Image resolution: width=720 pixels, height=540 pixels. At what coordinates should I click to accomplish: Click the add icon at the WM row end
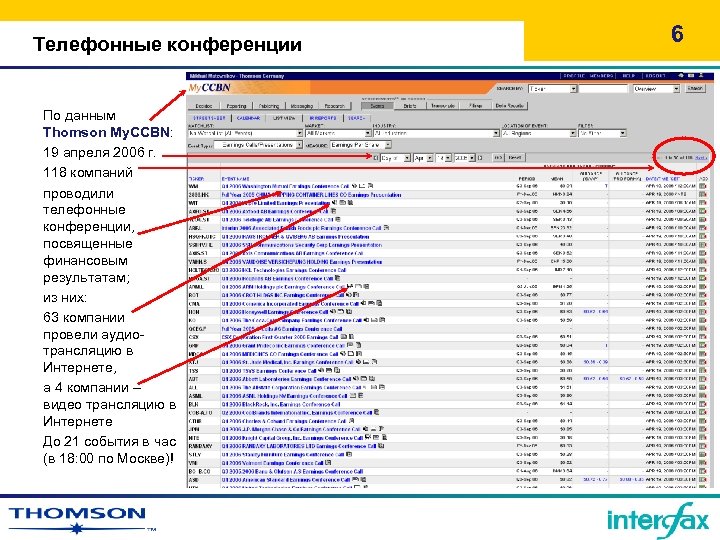pyautogui.click(x=703, y=186)
